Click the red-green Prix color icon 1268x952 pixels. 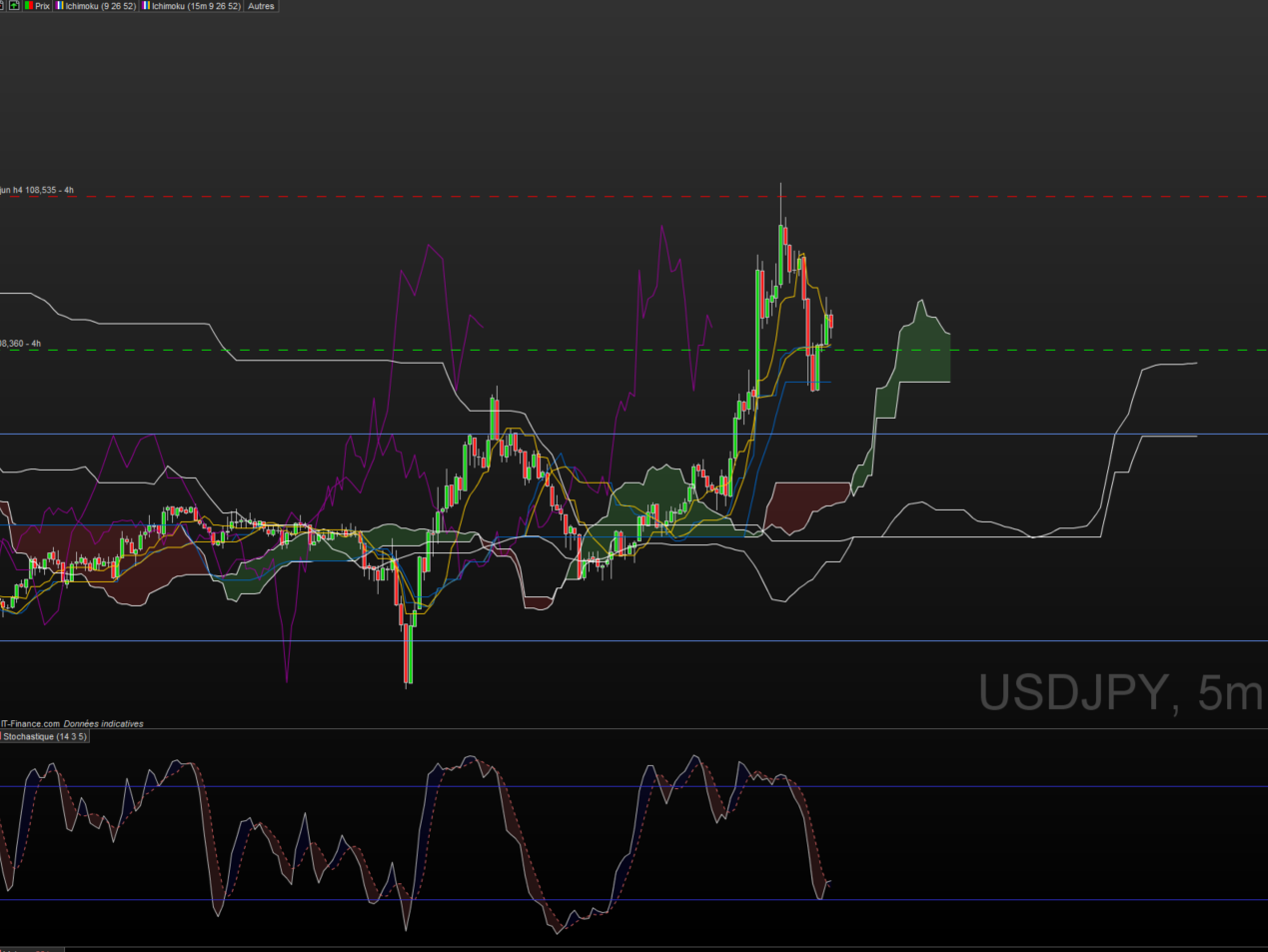point(29,5)
